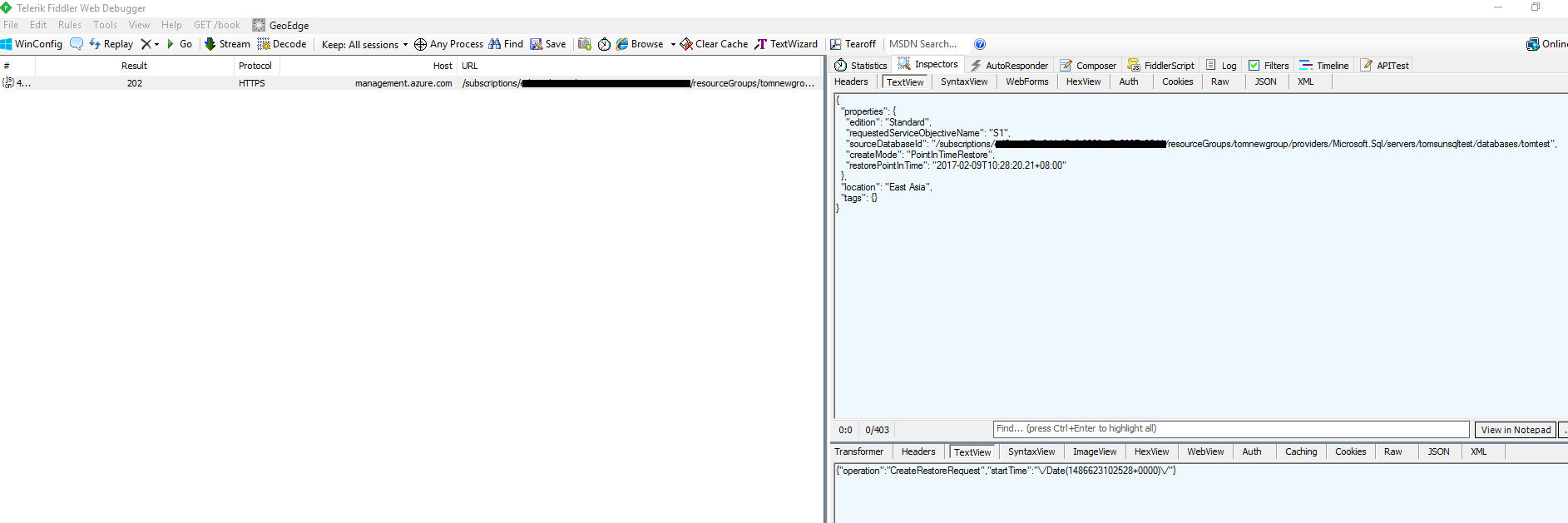Click the Go resume button

[180, 44]
